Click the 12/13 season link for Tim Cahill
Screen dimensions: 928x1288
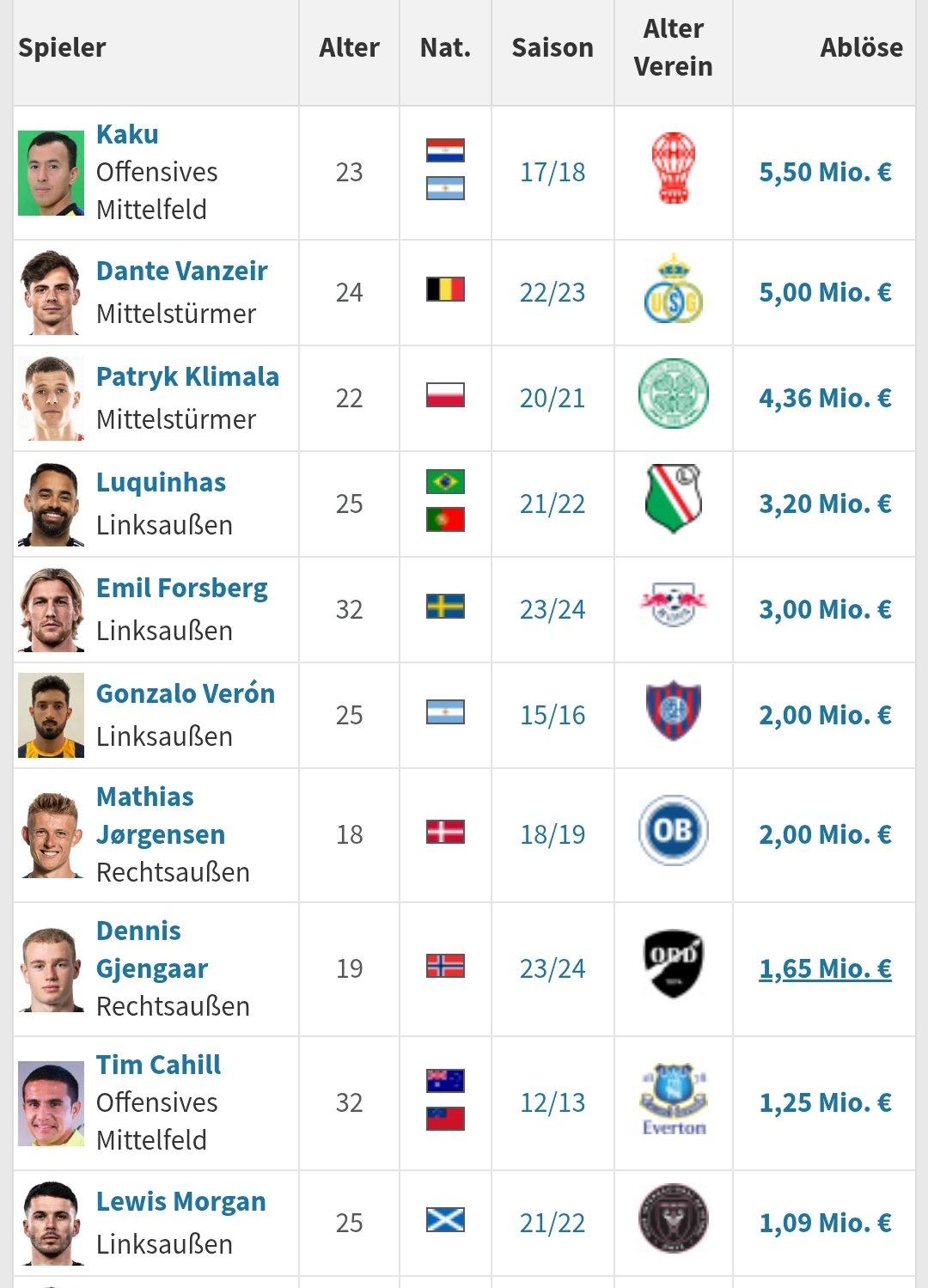click(x=553, y=1102)
